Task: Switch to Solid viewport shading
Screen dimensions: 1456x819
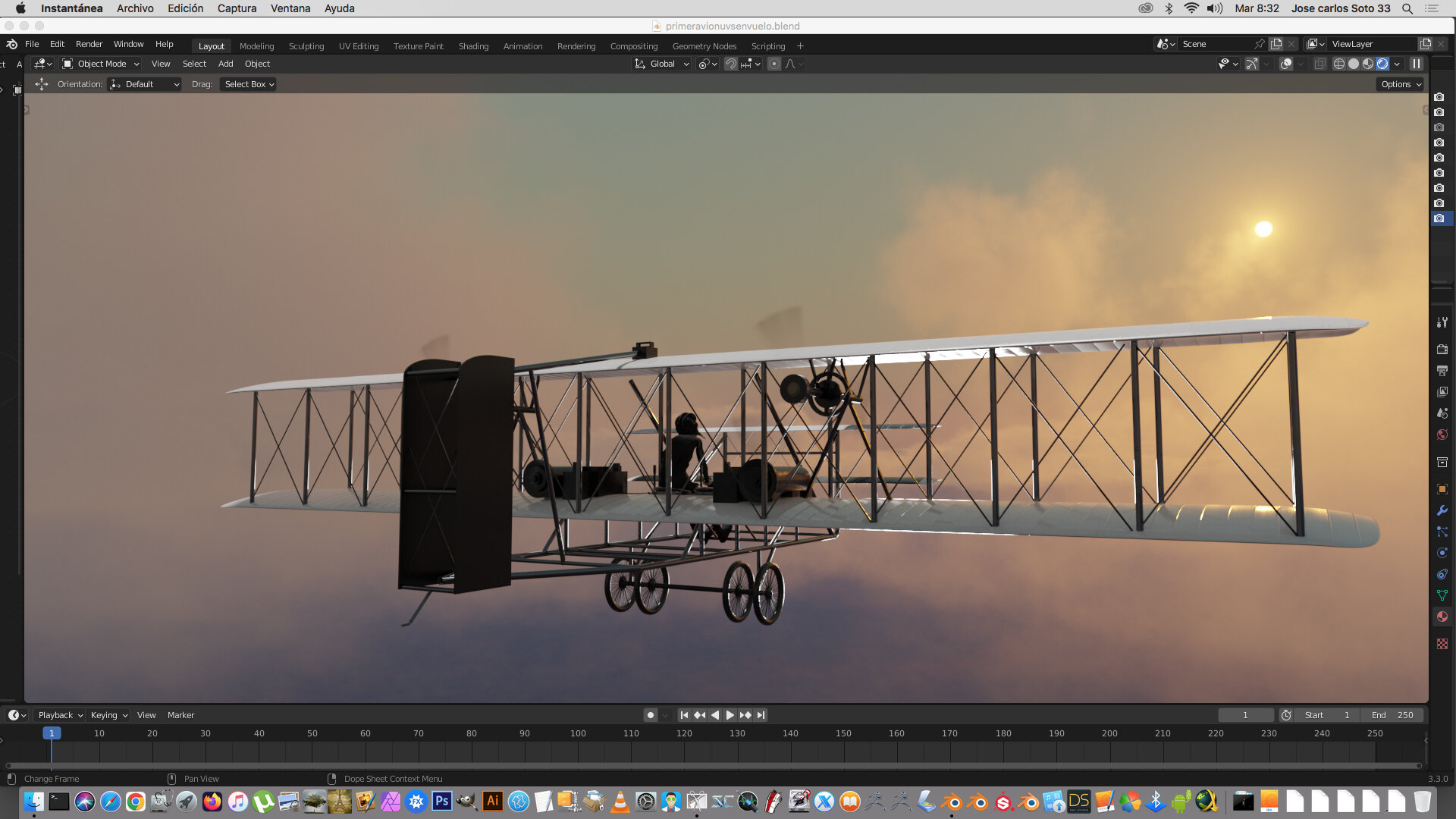Action: [1354, 64]
